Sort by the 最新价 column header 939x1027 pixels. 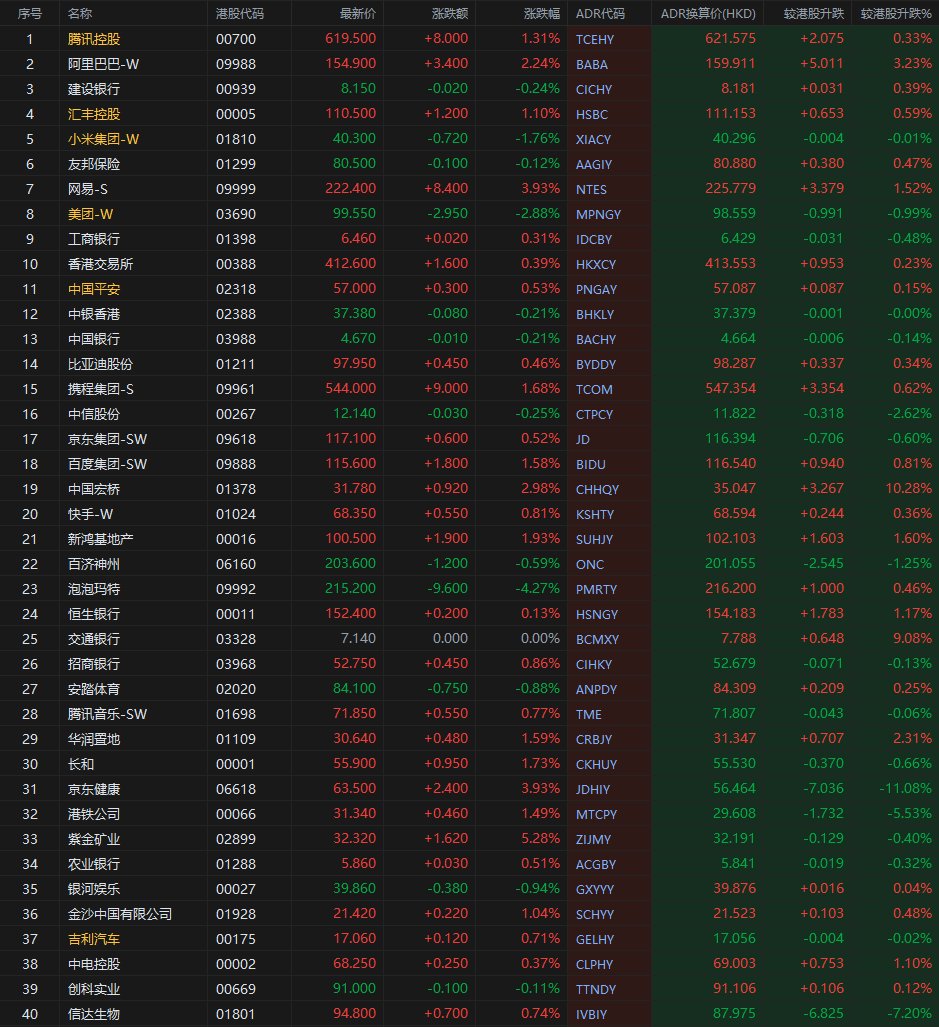point(358,14)
